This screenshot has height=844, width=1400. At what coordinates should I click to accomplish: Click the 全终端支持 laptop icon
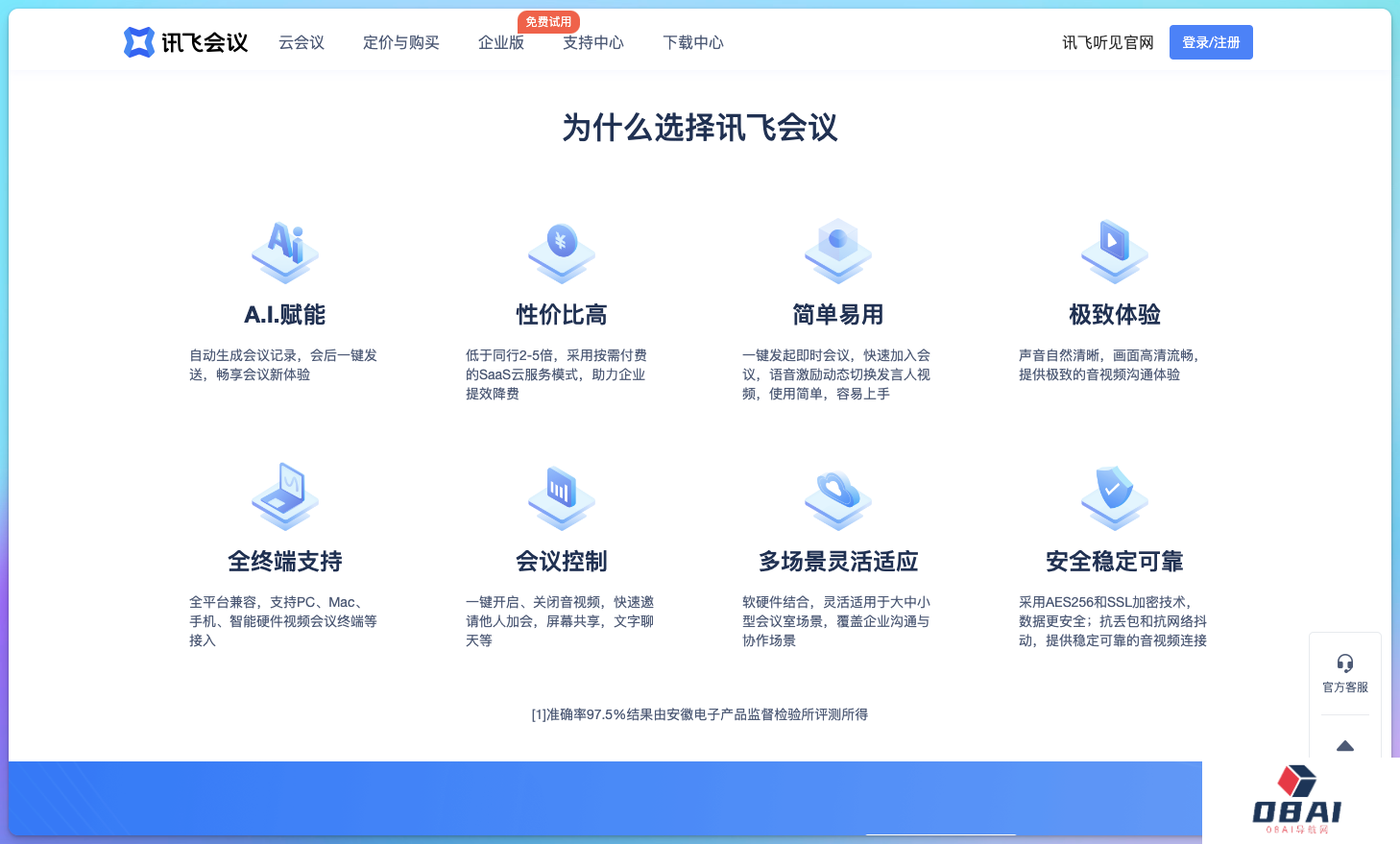tap(285, 496)
